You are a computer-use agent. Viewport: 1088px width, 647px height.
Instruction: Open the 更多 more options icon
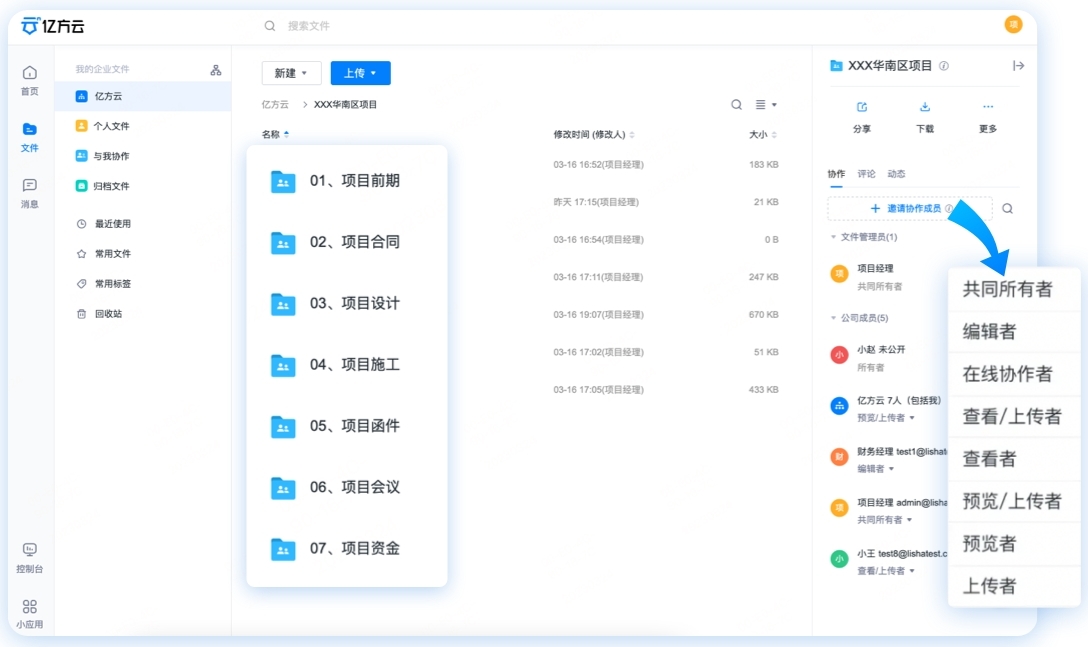(x=988, y=107)
